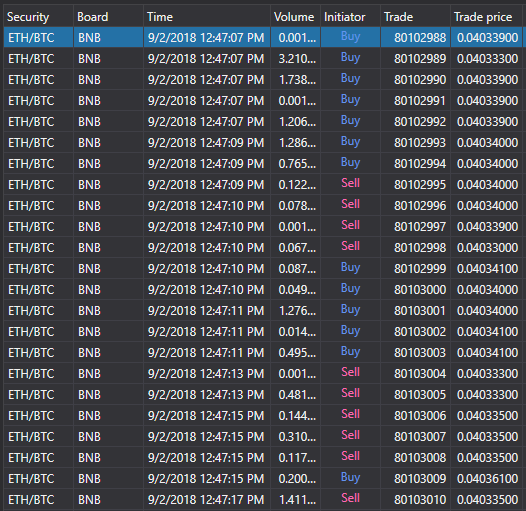Click volume cell 3.210...
Screen dimensions: 526x511
point(297,59)
